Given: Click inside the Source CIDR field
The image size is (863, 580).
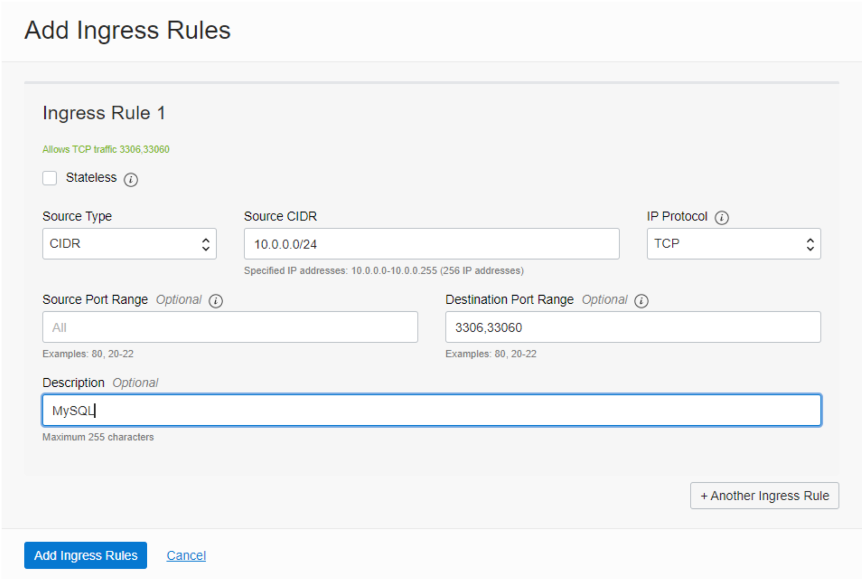Looking at the screenshot, I should coord(430,243).
